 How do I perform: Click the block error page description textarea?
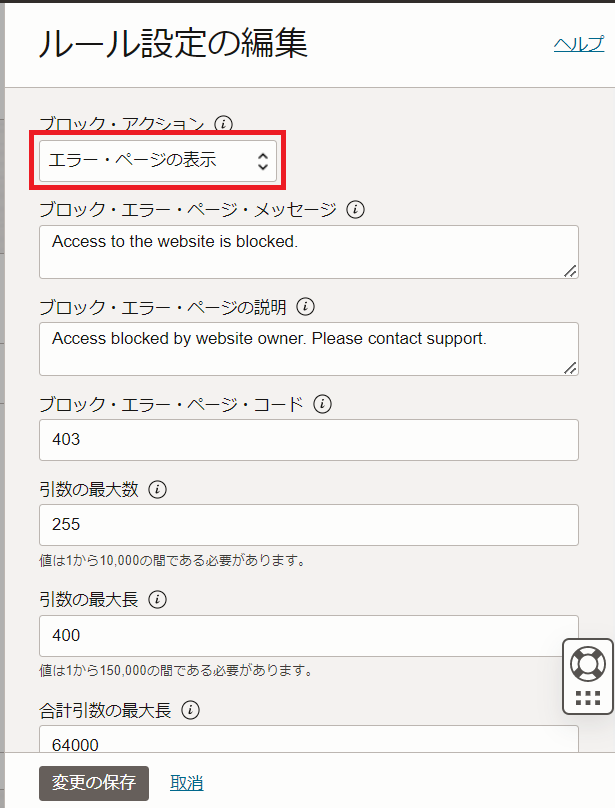[308, 348]
